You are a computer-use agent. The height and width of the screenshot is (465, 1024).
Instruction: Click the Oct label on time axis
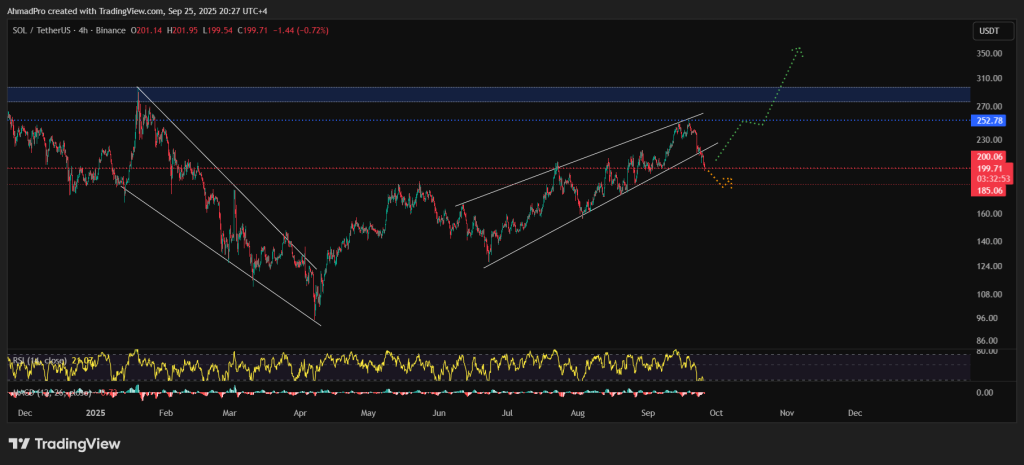click(716, 412)
